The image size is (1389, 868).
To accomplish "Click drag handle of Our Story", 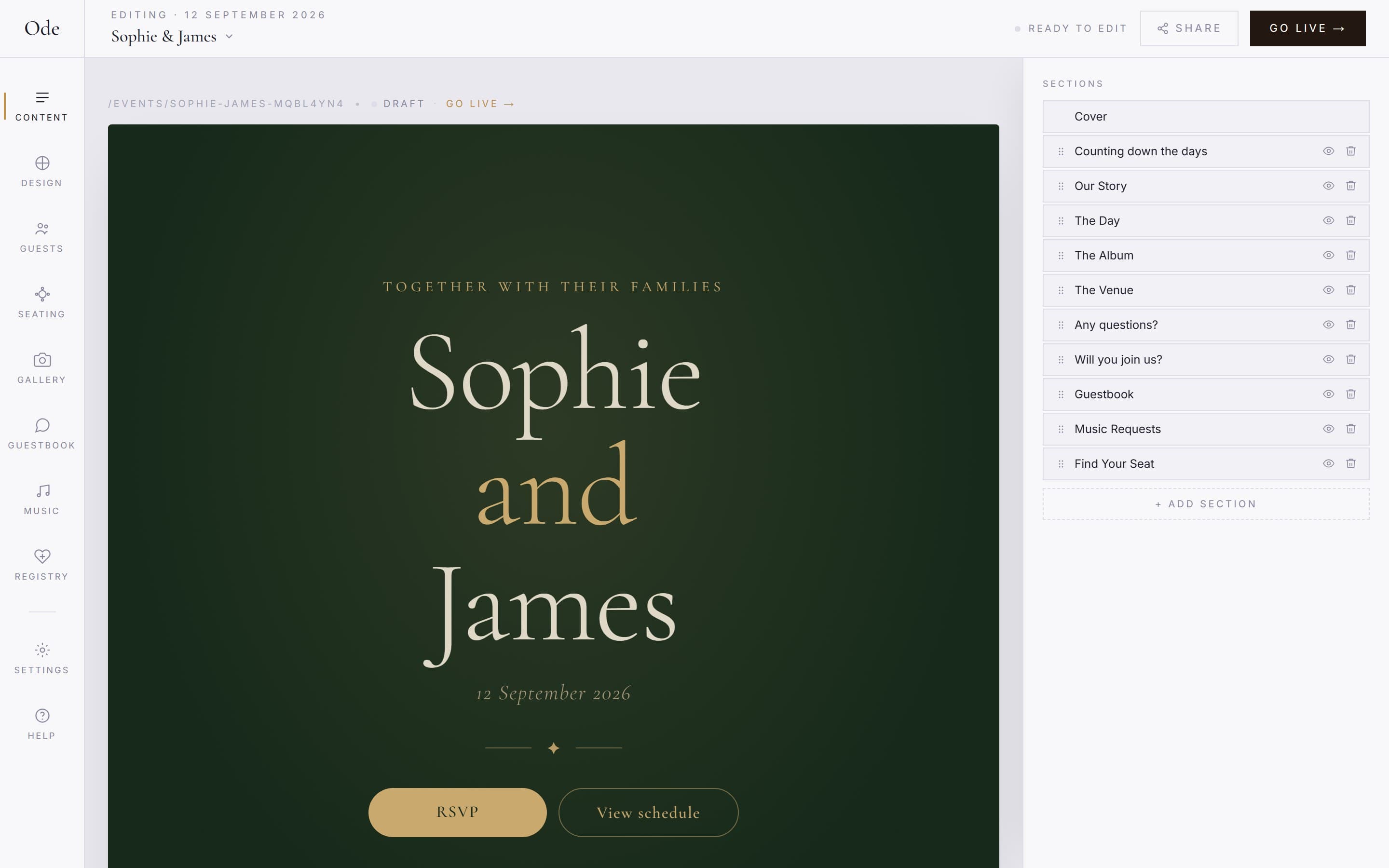I will 1061,186.
